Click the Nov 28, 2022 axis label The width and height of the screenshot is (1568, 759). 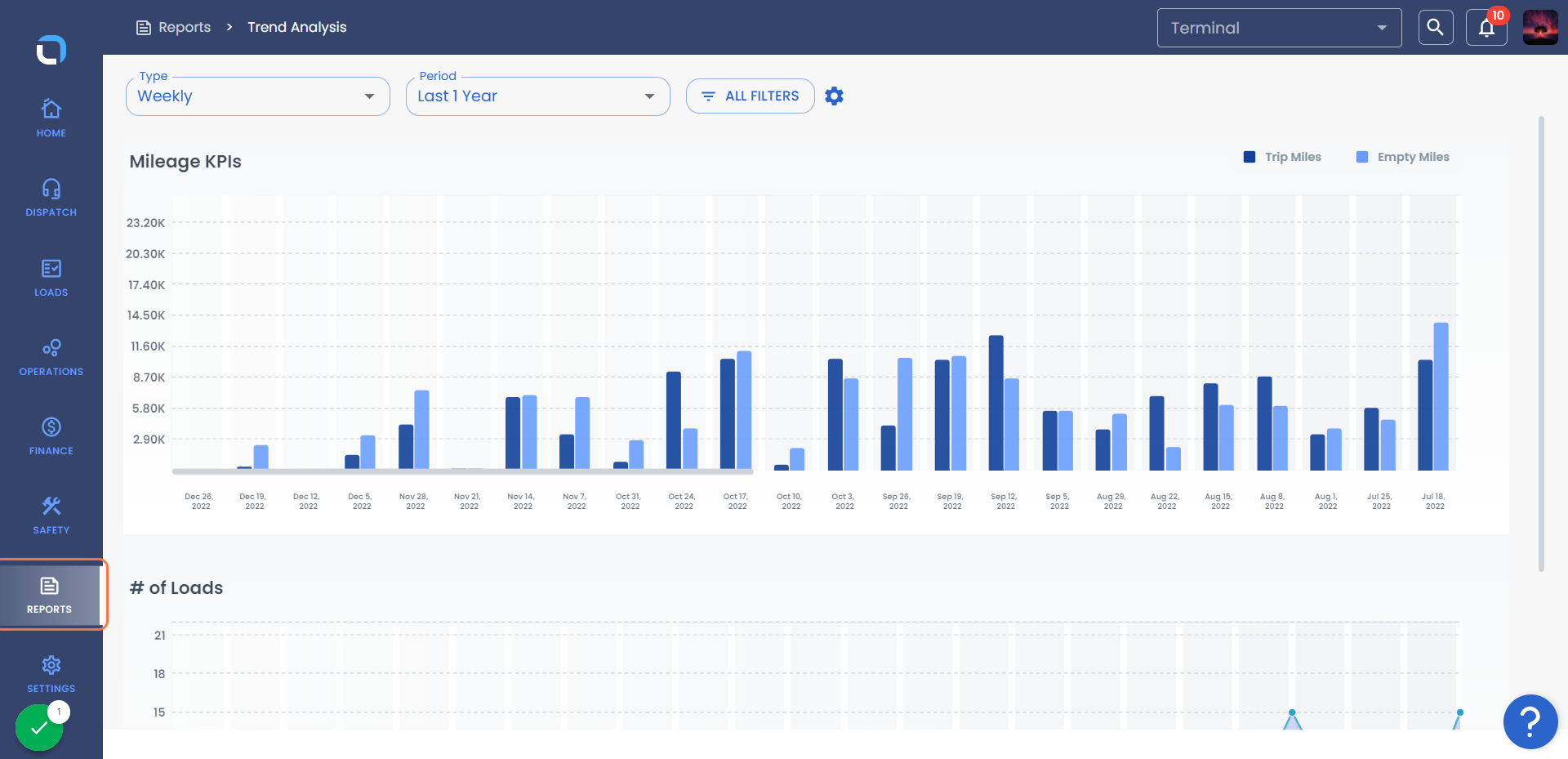point(414,502)
